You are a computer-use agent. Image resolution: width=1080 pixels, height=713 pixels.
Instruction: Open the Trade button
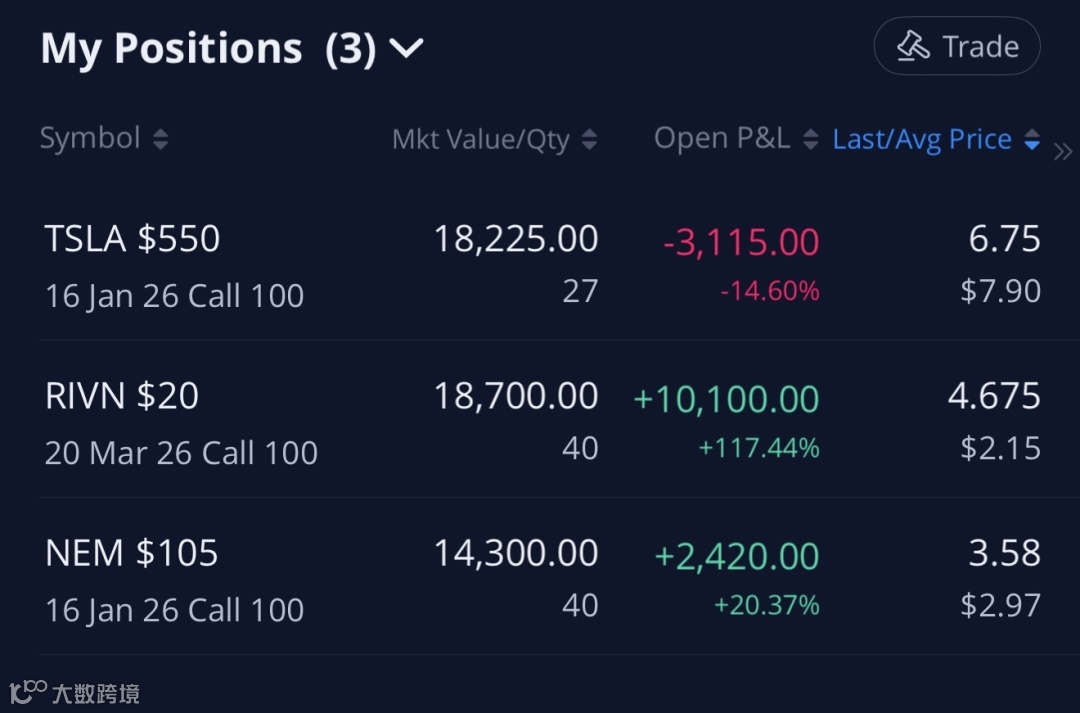957,47
